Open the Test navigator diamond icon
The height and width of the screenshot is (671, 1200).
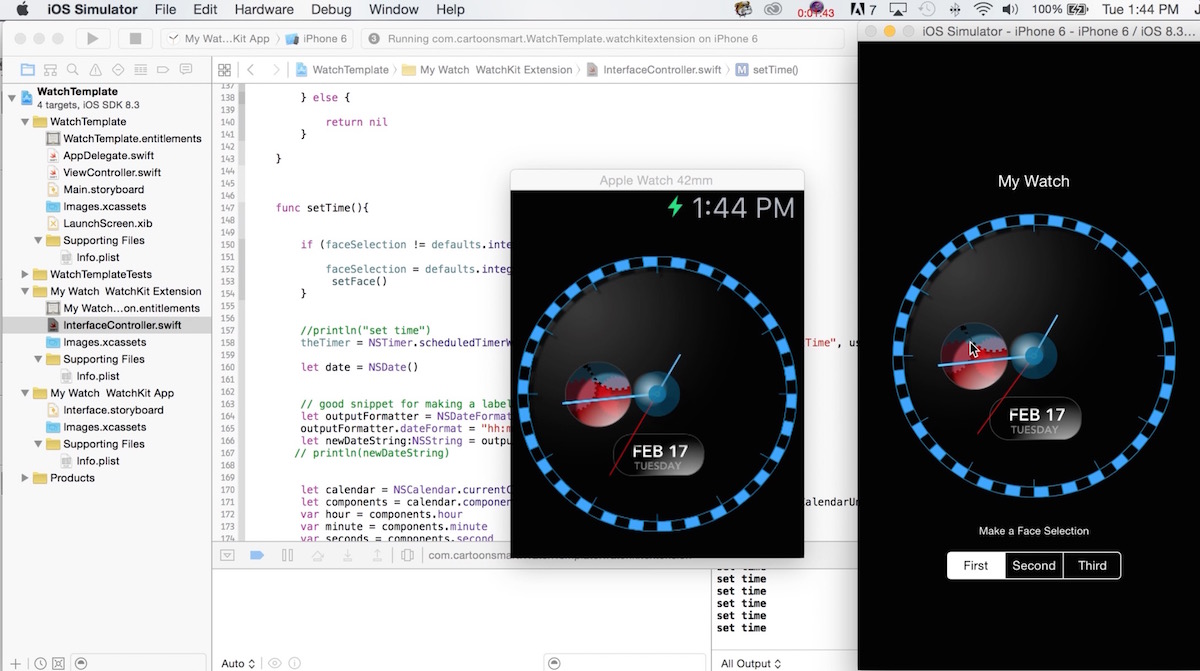coord(118,70)
